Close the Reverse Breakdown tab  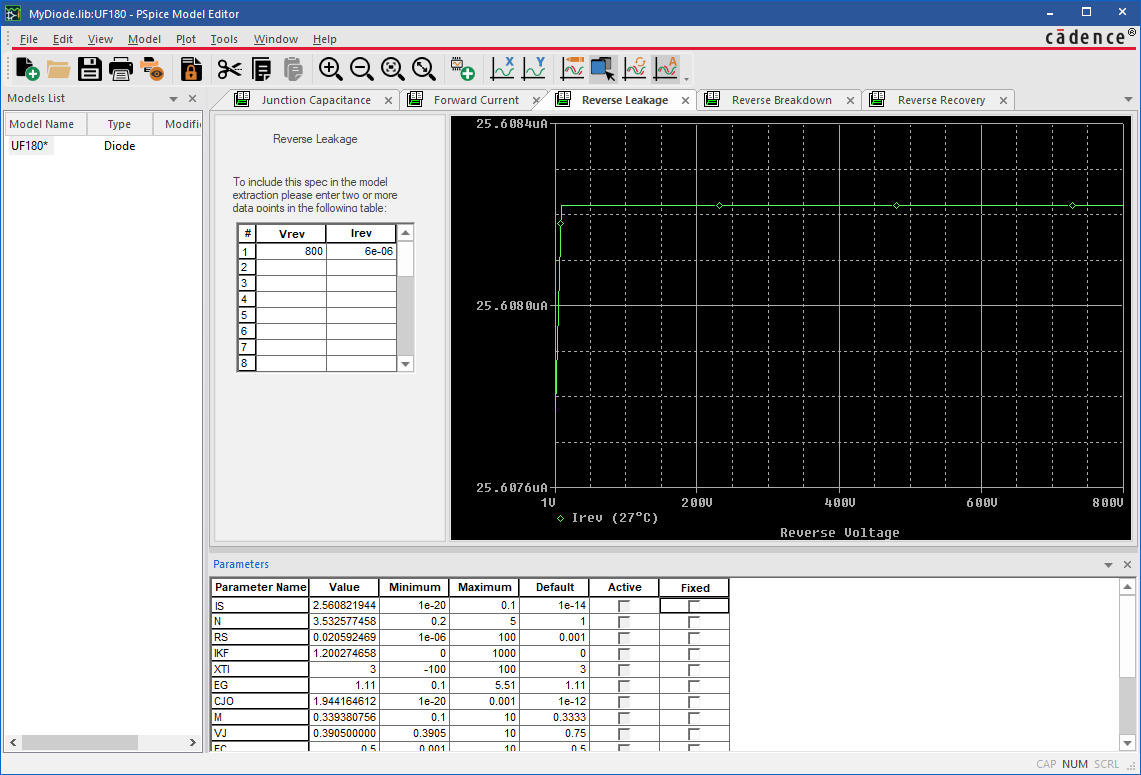pyautogui.click(x=850, y=100)
